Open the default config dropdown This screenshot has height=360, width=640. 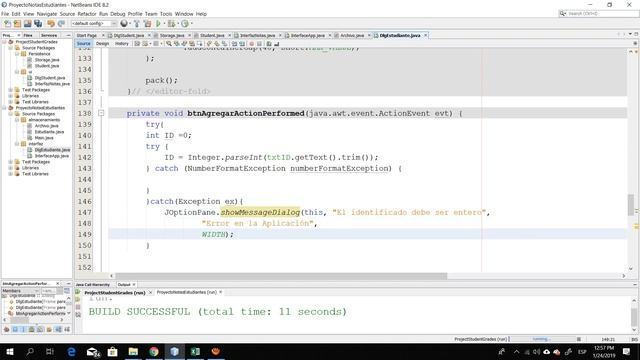[94, 24]
